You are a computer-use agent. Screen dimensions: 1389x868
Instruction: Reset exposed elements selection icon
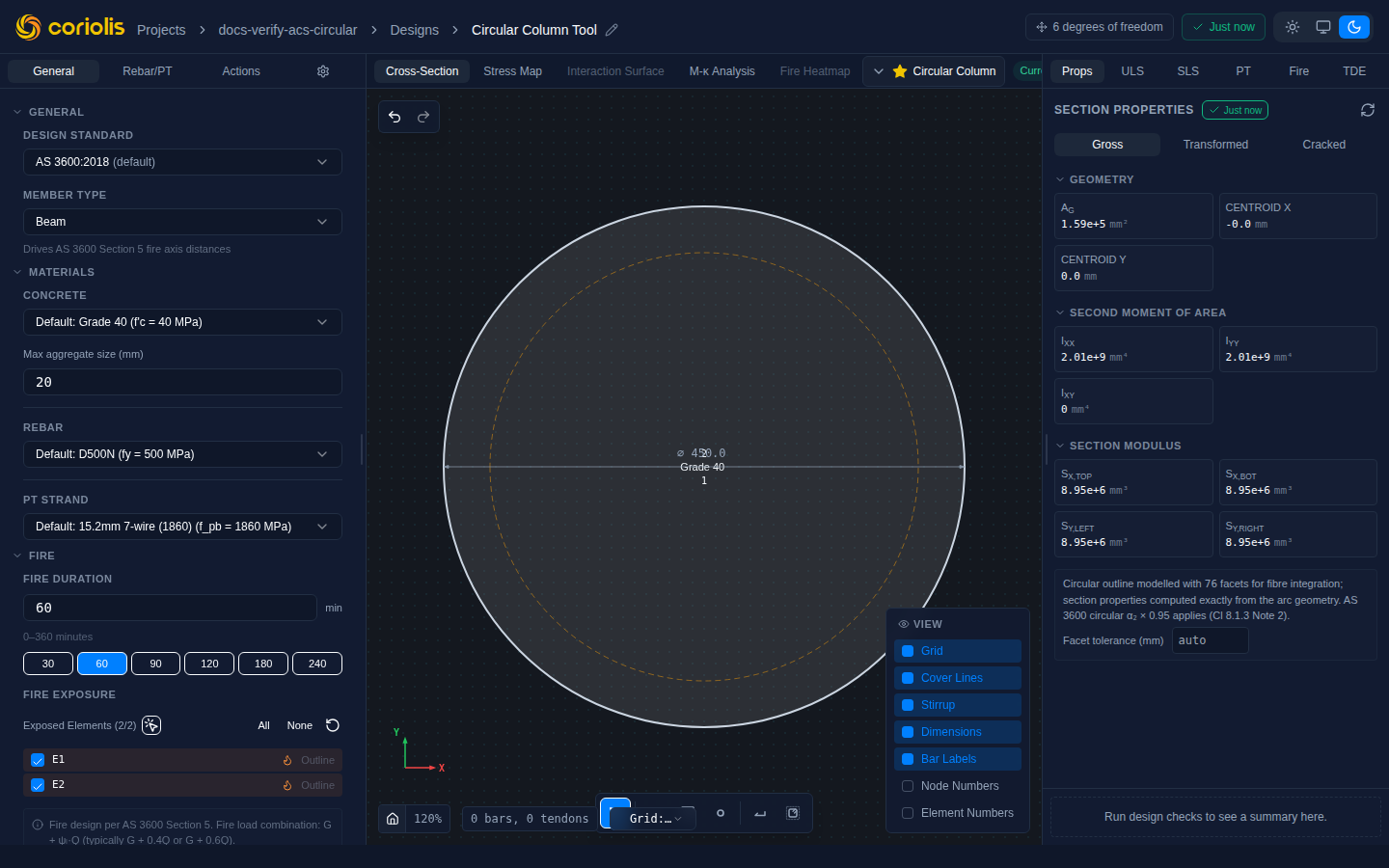(333, 725)
